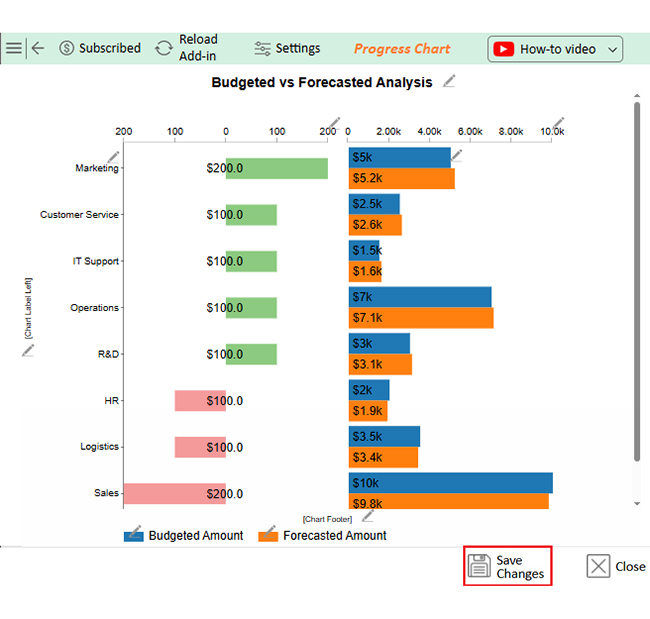Open the hamburger menu
The height and width of the screenshot is (619, 650).
tap(13, 48)
